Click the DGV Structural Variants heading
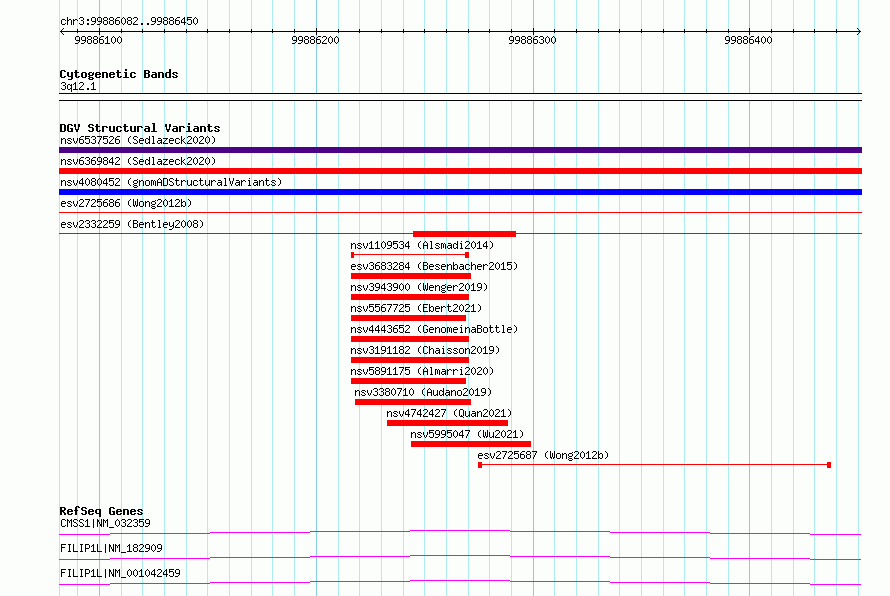The height and width of the screenshot is (596, 890). tap(140, 128)
